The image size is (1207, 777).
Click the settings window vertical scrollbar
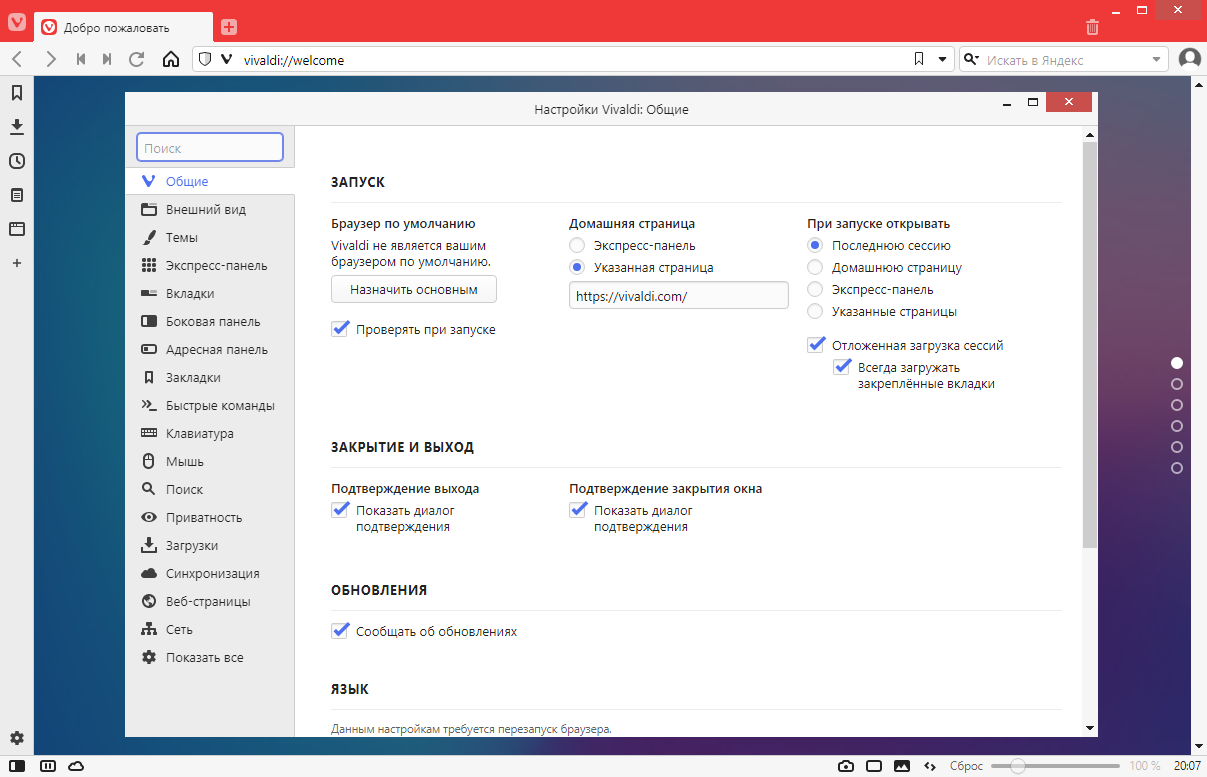pyautogui.click(x=1090, y=345)
